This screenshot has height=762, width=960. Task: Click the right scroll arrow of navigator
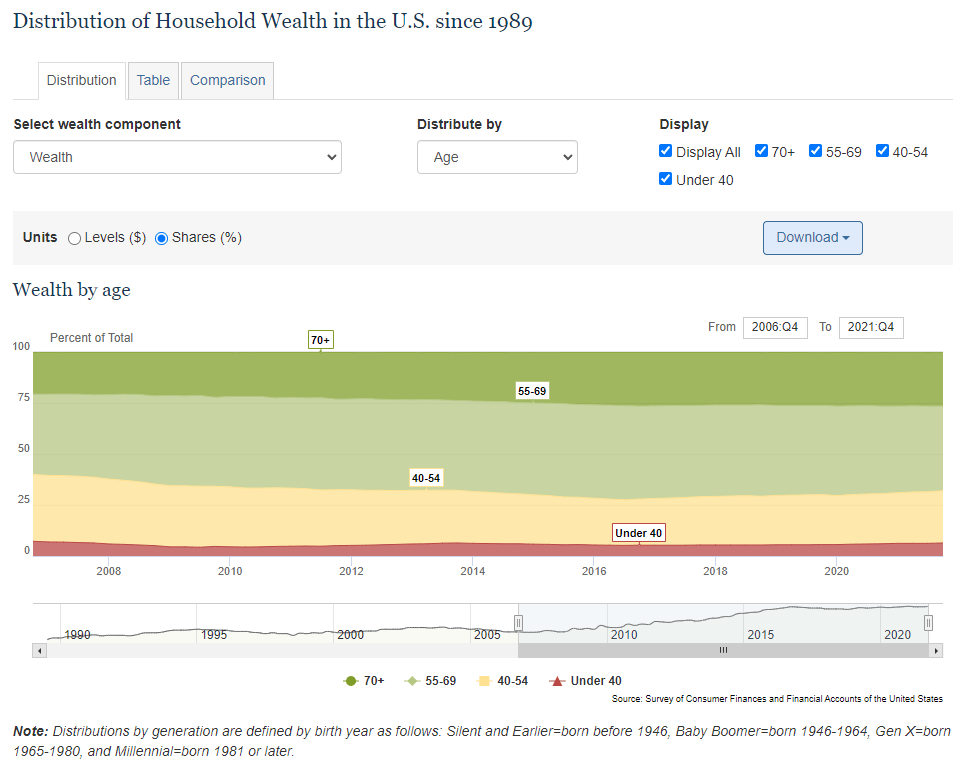(936, 650)
